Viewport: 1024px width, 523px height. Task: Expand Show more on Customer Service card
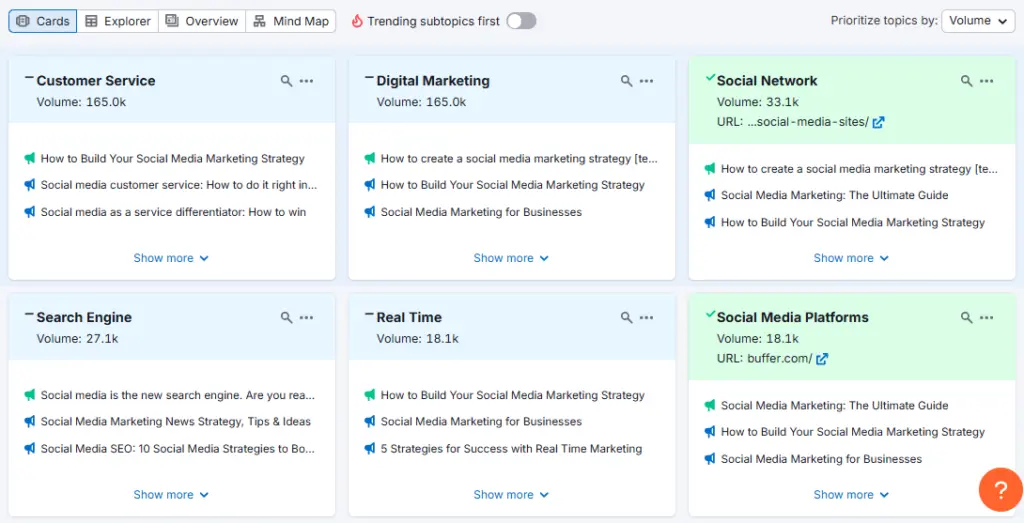pos(171,258)
